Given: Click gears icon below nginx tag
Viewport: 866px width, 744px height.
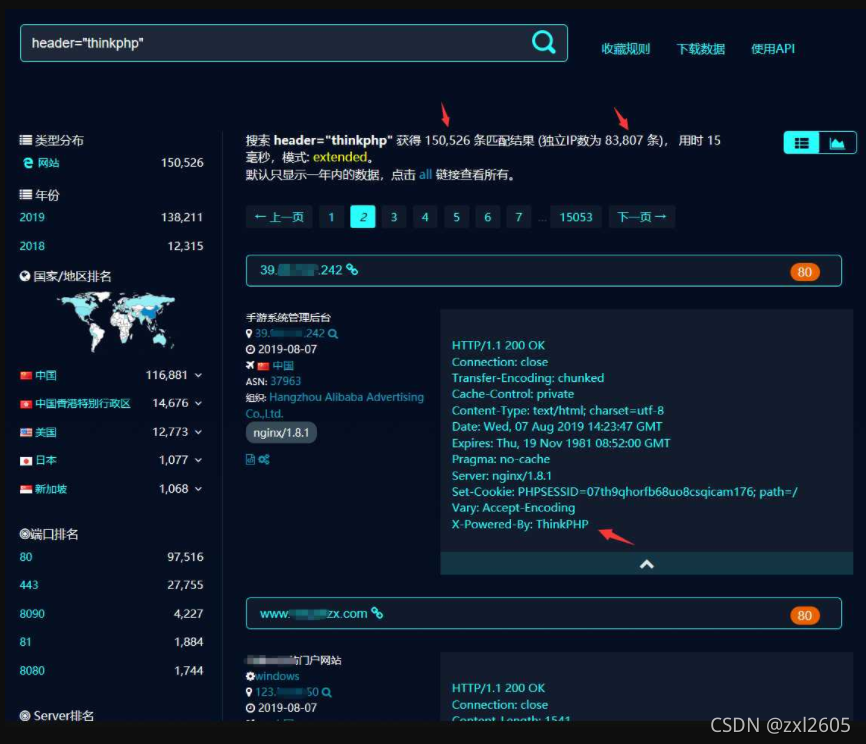Looking at the screenshot, I should (264, 459).
